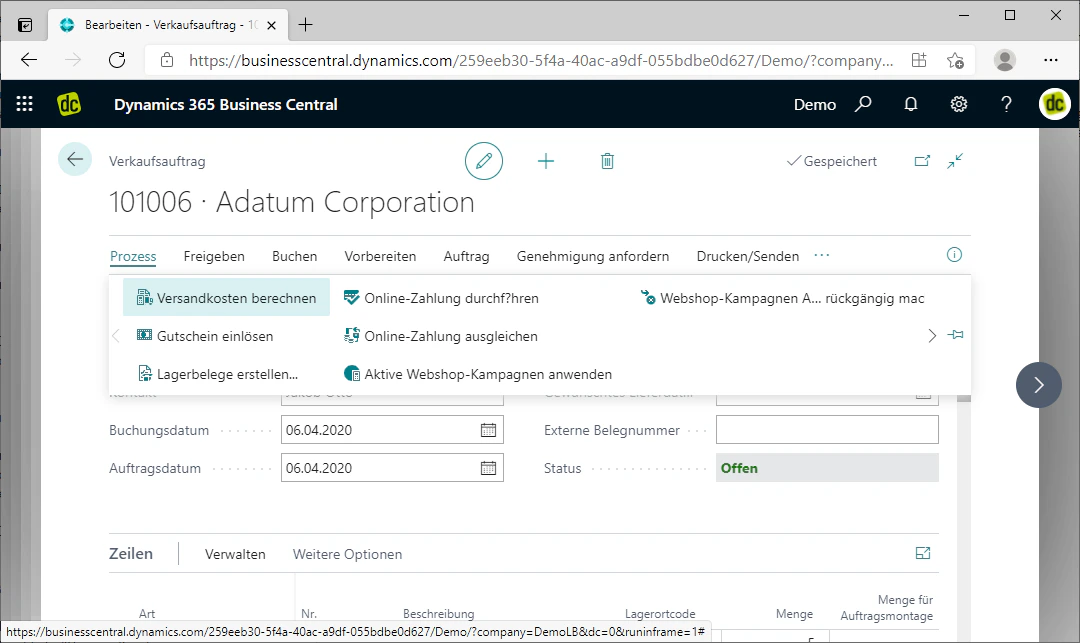
Task: Open Auftragsdatum calendar picker
Action: click(x=488, y=468)
